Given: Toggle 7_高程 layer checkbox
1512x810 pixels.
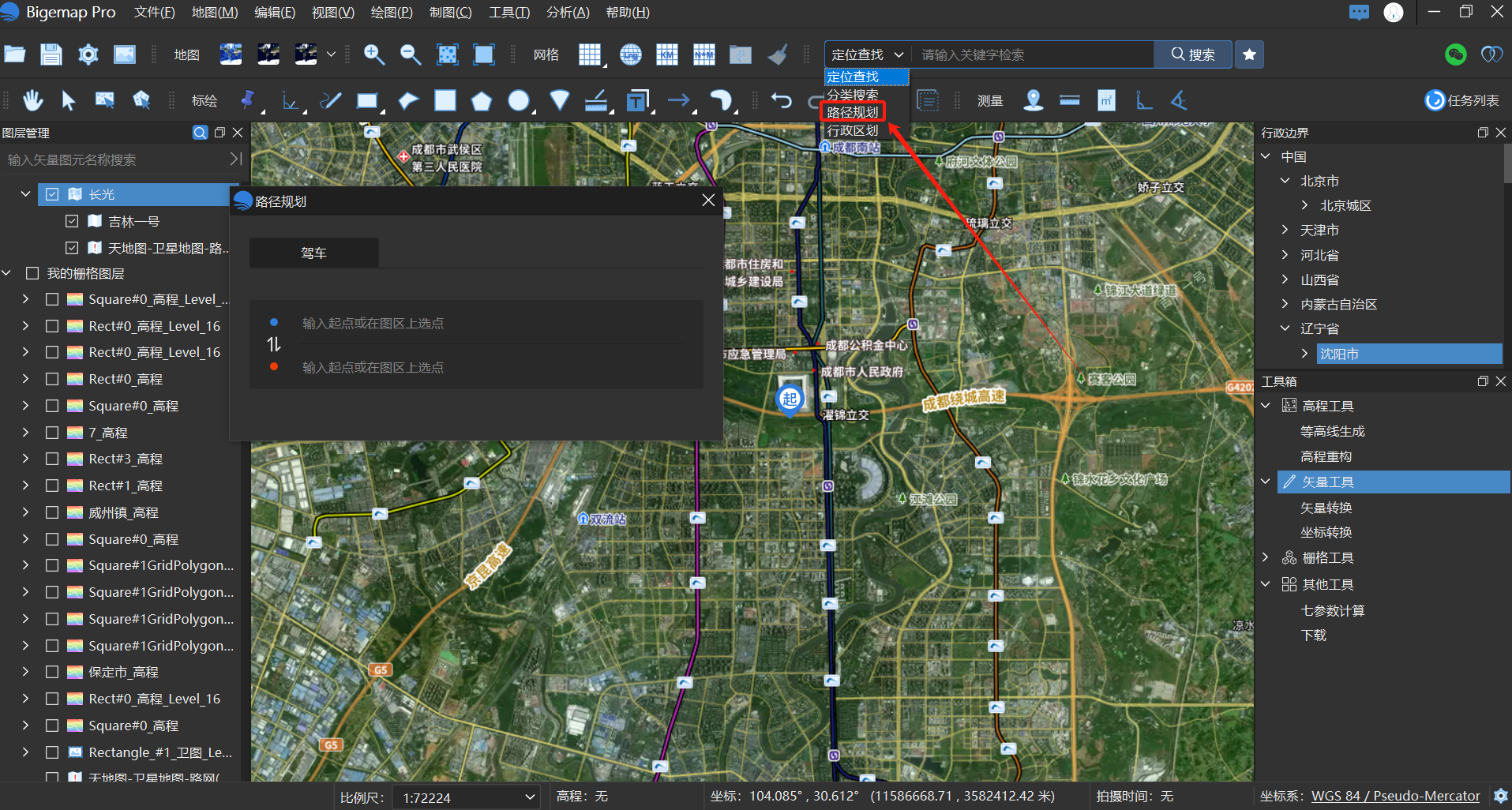Looking at the screenshot, I should [x=52, y=433].
